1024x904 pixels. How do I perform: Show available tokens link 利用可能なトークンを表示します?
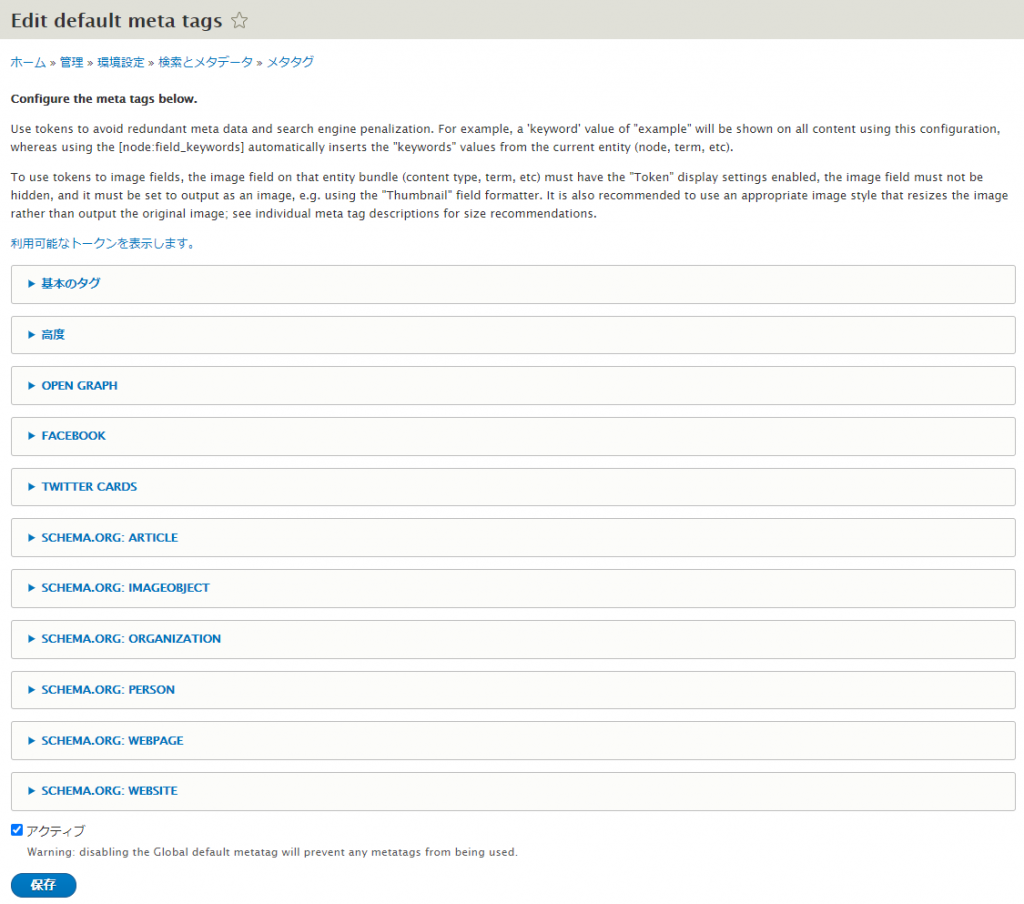click(103, 244)
